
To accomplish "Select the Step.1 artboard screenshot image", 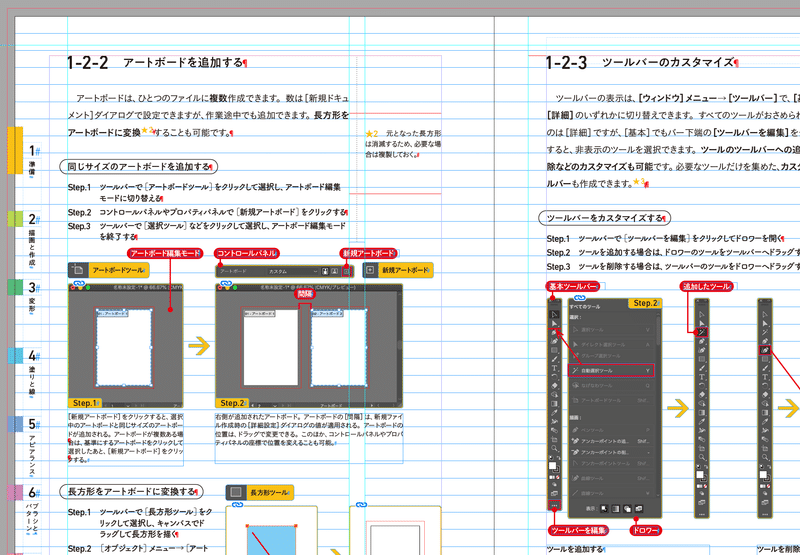I will (x=126, y=346).
